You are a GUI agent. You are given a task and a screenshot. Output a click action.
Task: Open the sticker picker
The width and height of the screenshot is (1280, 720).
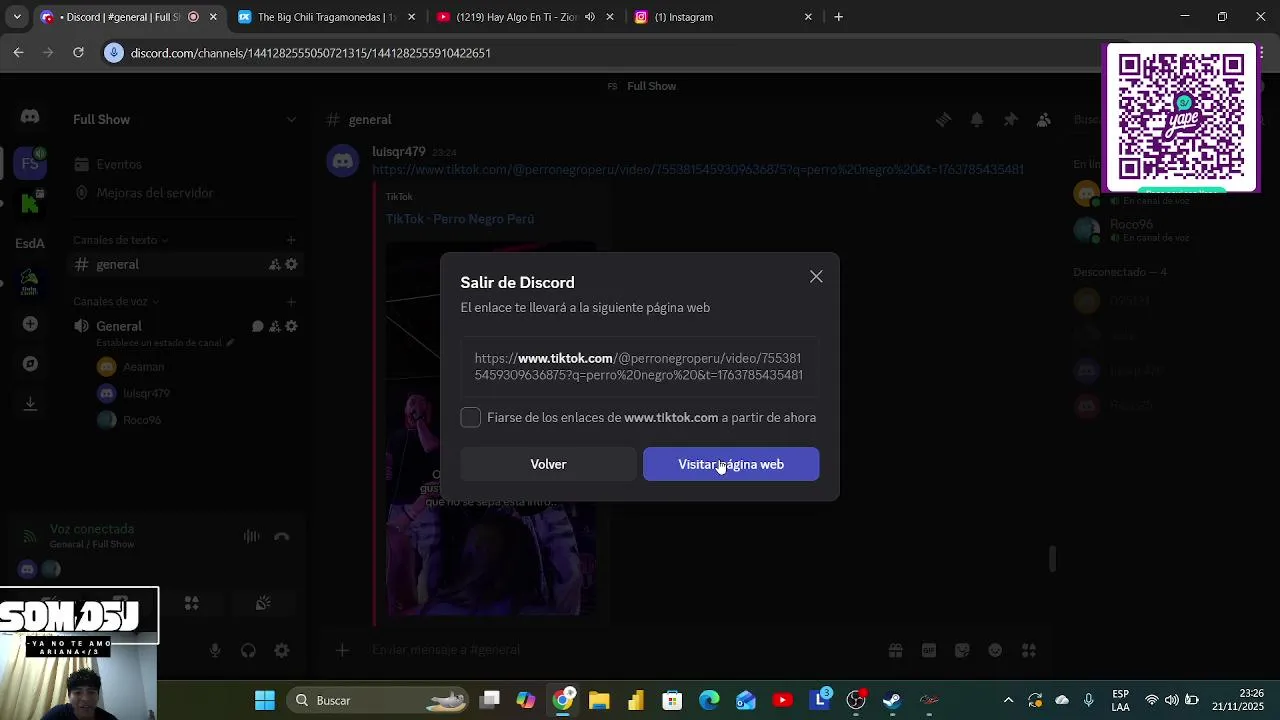(x=962, y=650)
